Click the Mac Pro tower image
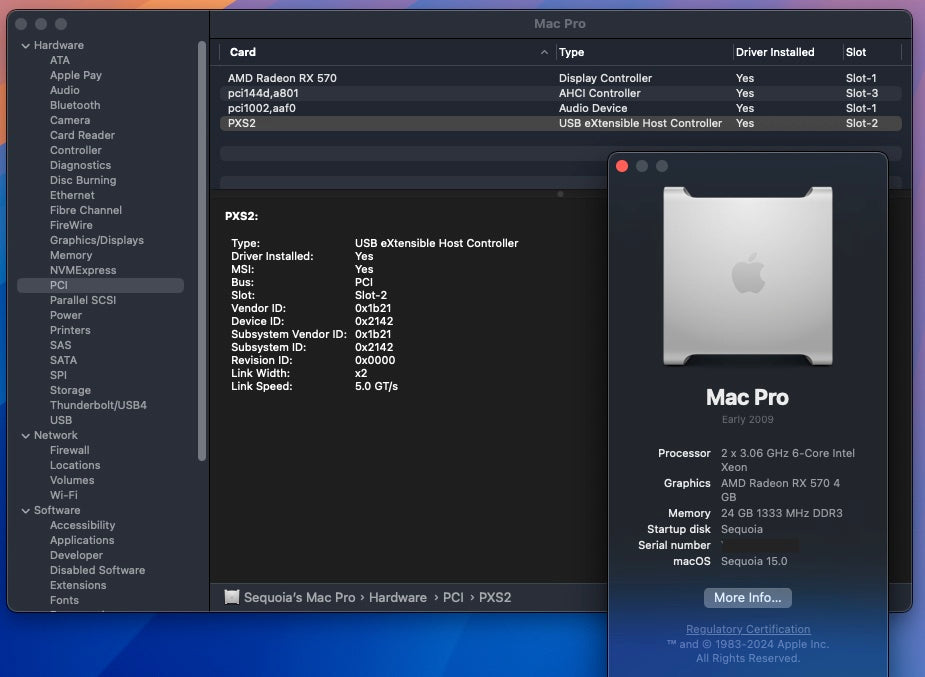Image resolution: width=925 pixels, height=677 pixels. point(747,273)
